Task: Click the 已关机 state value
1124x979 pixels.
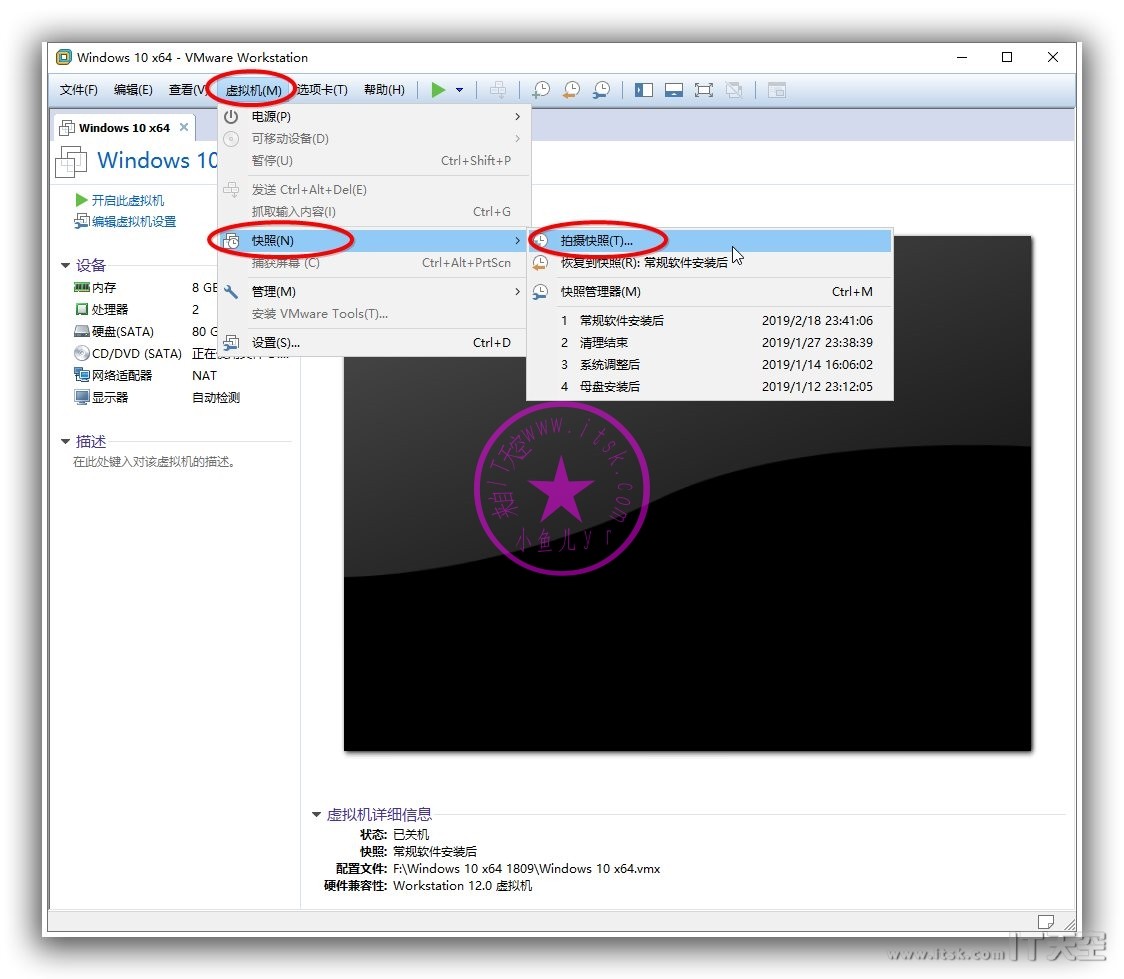Action: click(411, 835)
